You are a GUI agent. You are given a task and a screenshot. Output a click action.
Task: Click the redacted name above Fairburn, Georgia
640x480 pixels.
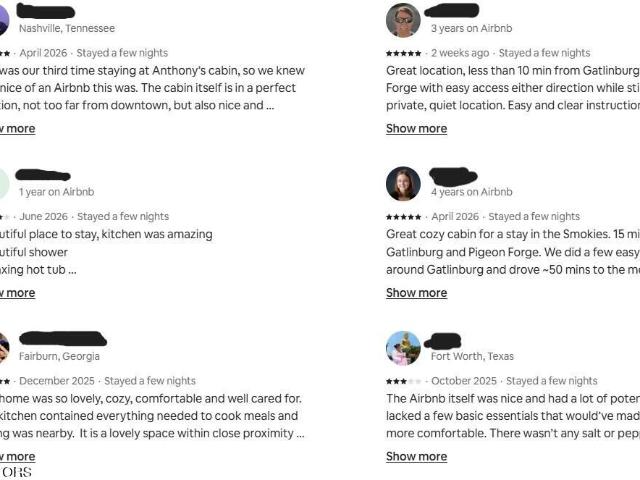(x=63, y=338)
